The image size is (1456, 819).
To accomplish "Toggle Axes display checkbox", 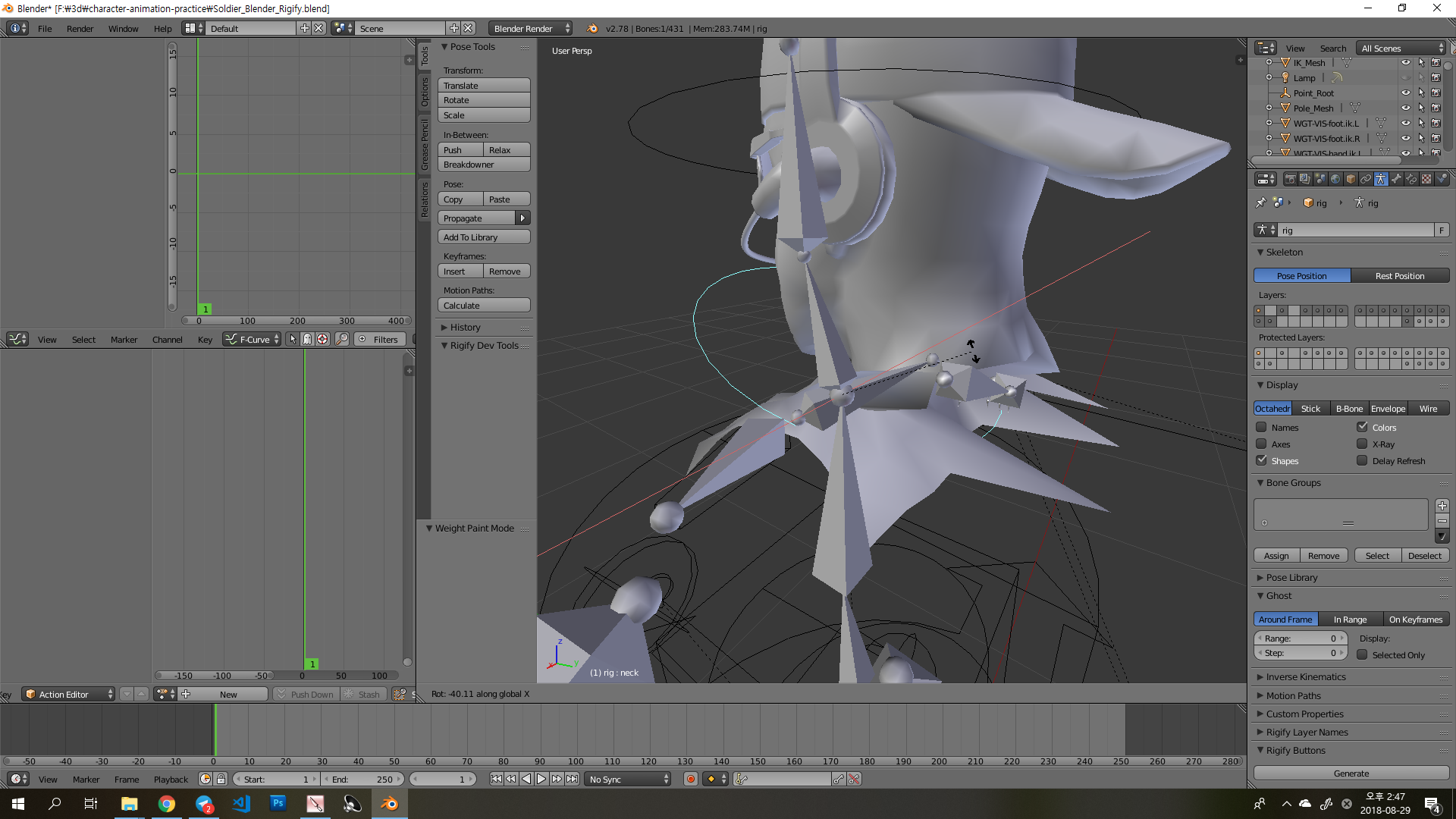I will [1262, 444].
